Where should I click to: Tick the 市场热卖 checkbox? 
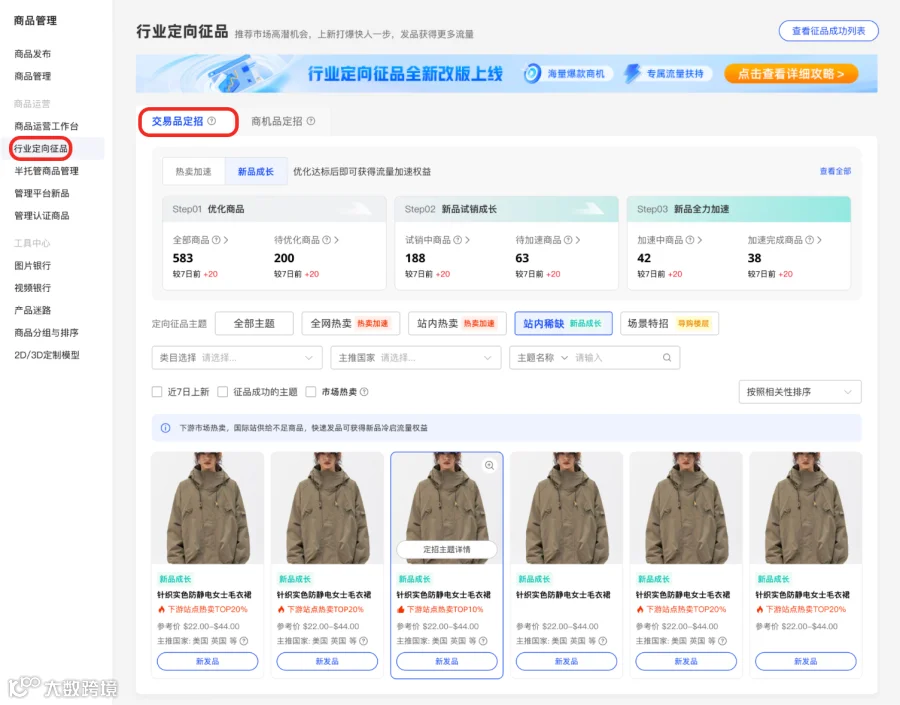pos(311,392)
